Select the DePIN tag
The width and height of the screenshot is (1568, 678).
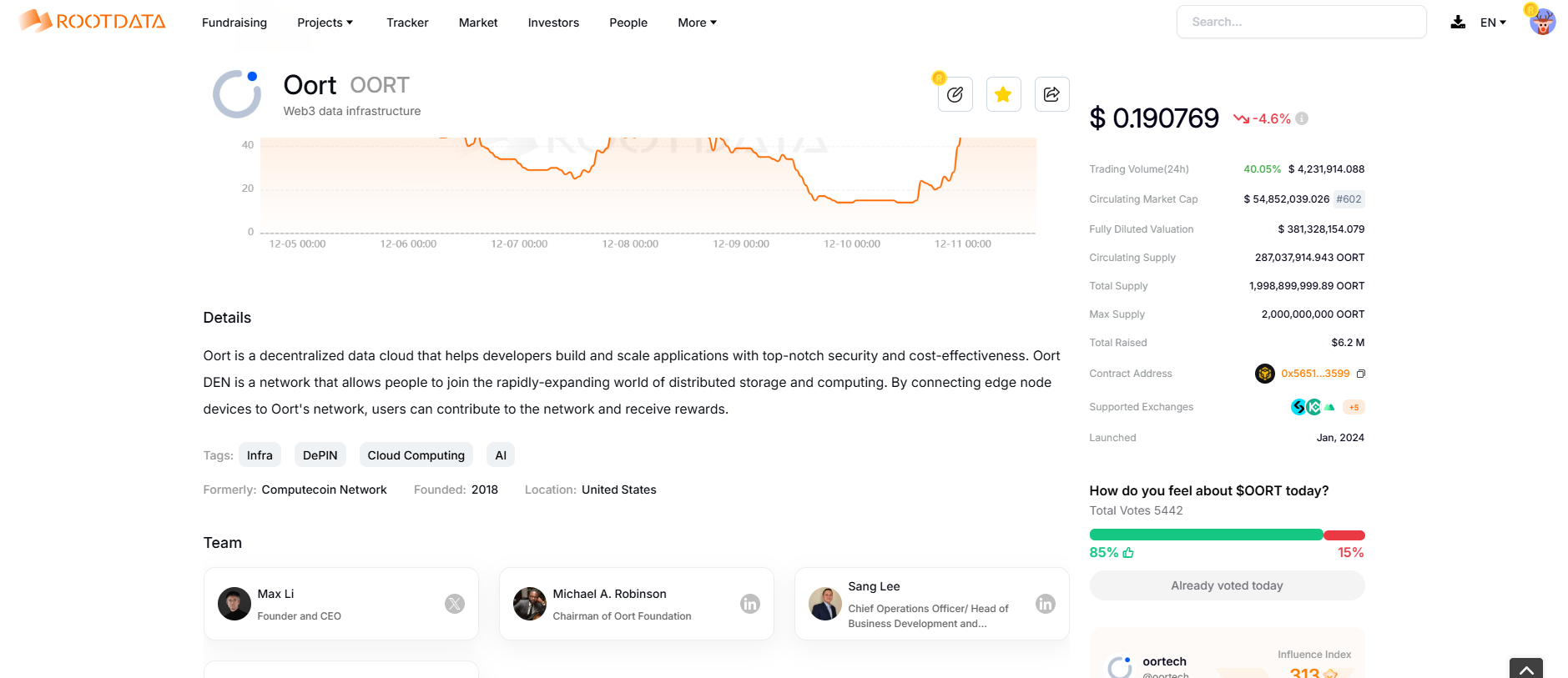320,455
